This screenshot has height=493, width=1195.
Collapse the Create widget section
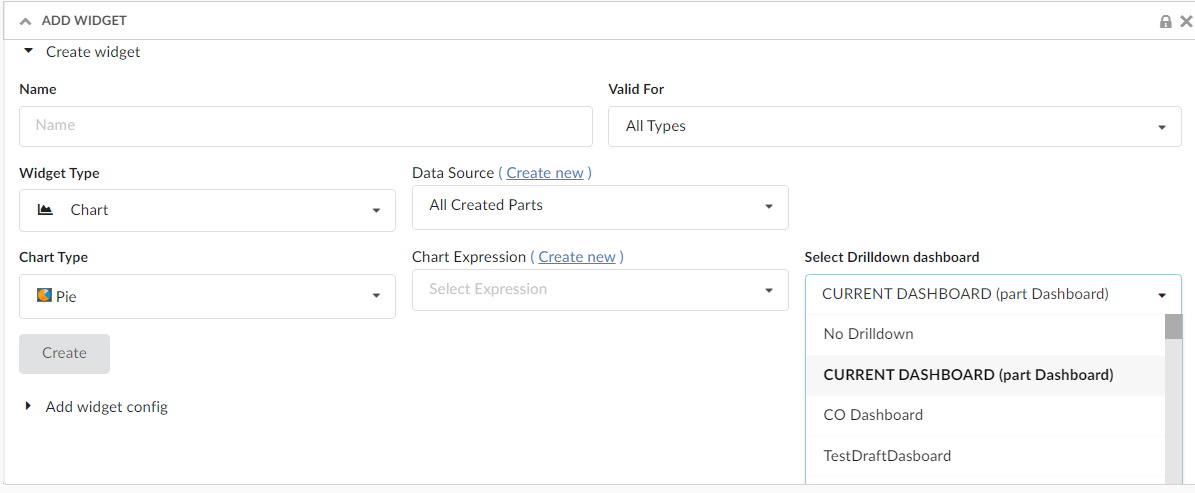(29, 51)
